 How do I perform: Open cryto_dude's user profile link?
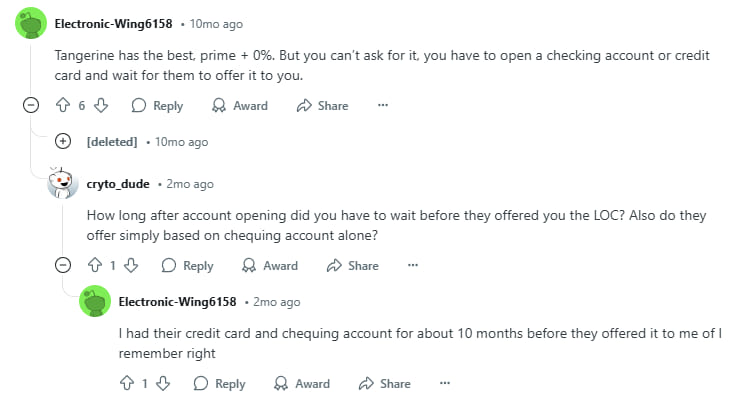118,184
